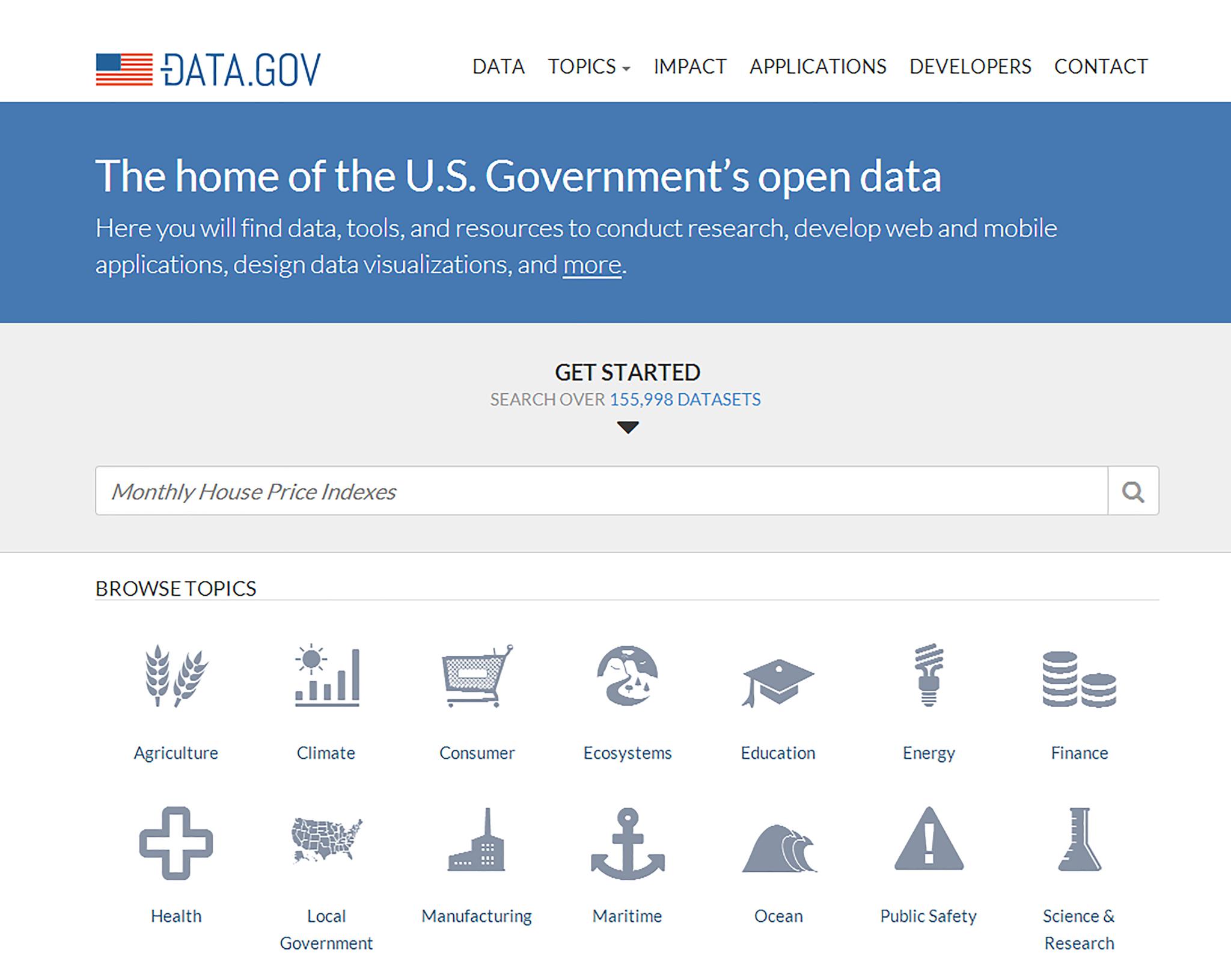
Task: Click the Maritime anchor icon
Action: 628,843
